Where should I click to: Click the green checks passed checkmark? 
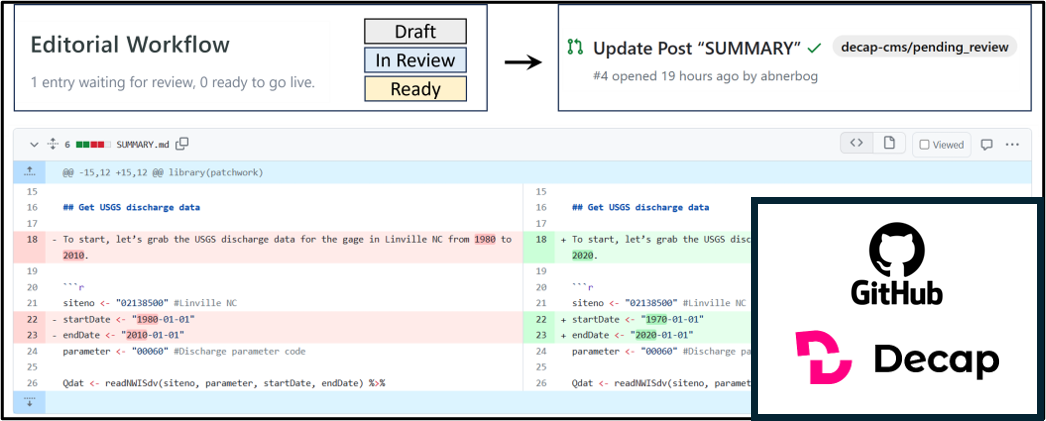coord(815,47)
